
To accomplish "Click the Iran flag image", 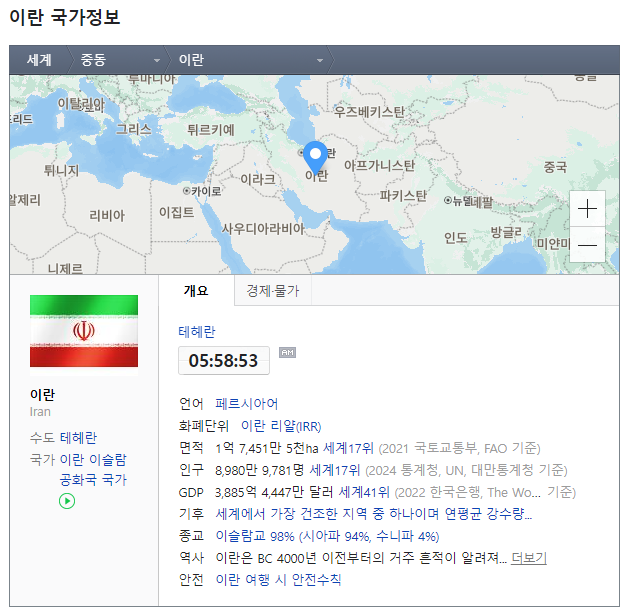I will 84,331.
